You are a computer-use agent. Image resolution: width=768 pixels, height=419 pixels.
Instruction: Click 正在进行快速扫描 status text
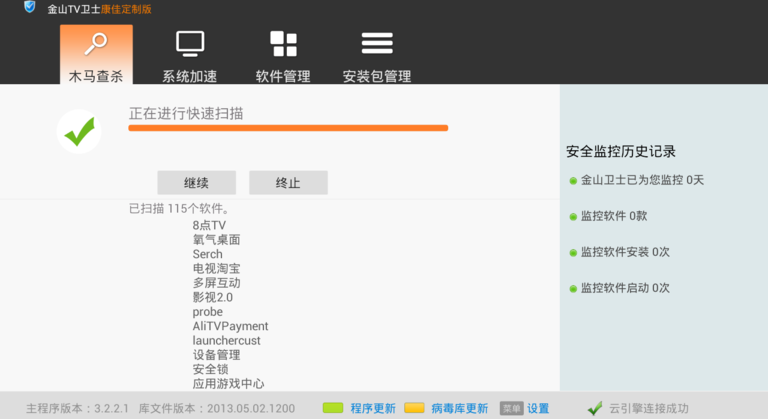tap(186, 114)
